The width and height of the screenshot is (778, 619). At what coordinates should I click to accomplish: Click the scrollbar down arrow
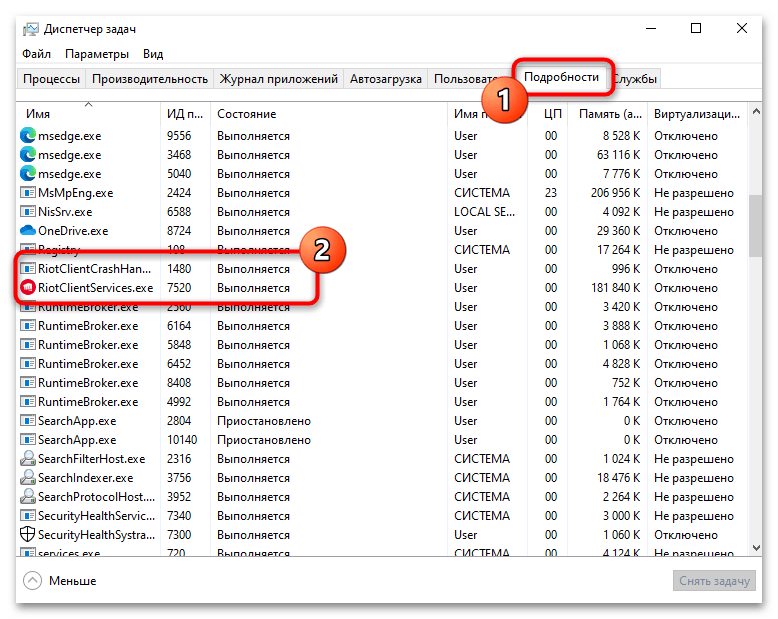pyautogui.click(x=756, y=548)
